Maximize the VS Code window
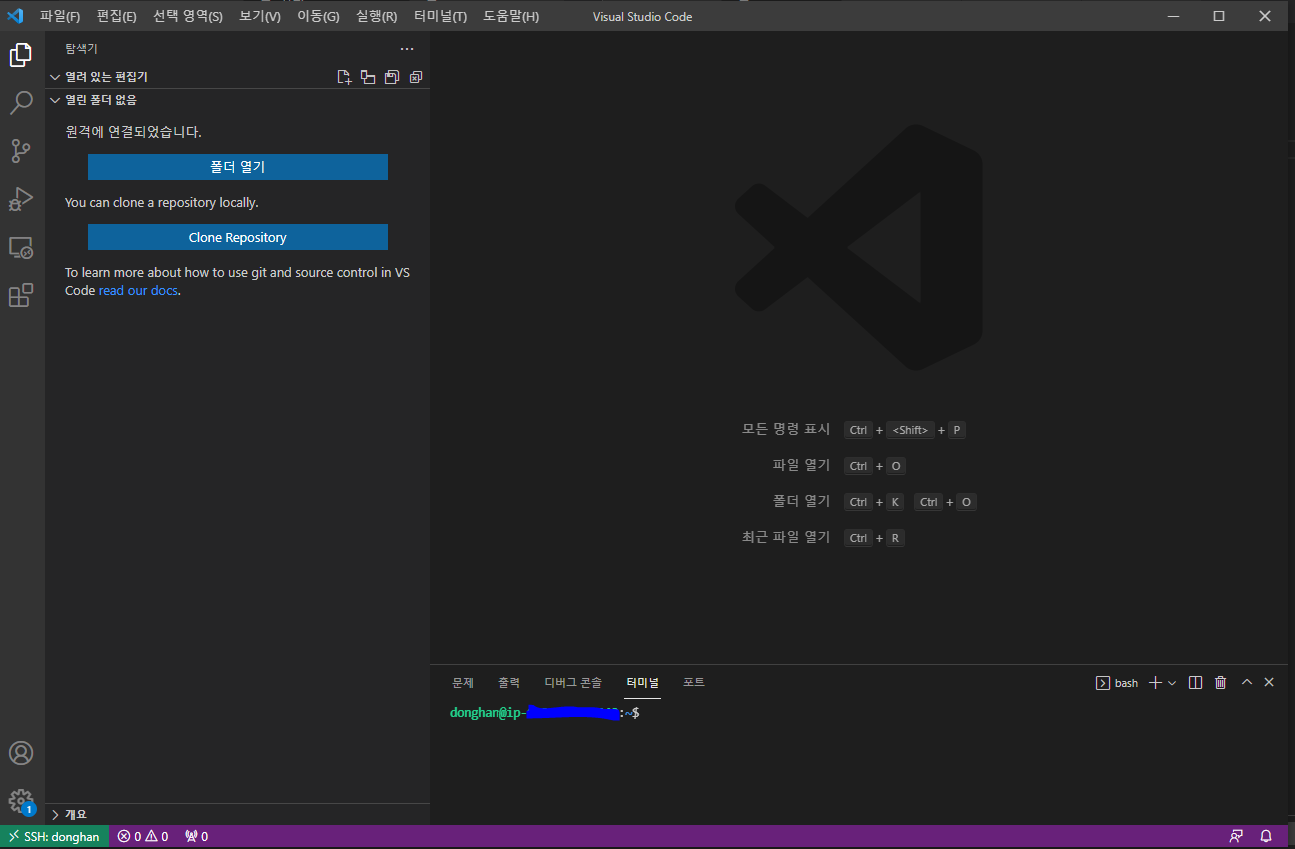Image resolution: width=1295 pixels, height=849 pixels. 1219,16
